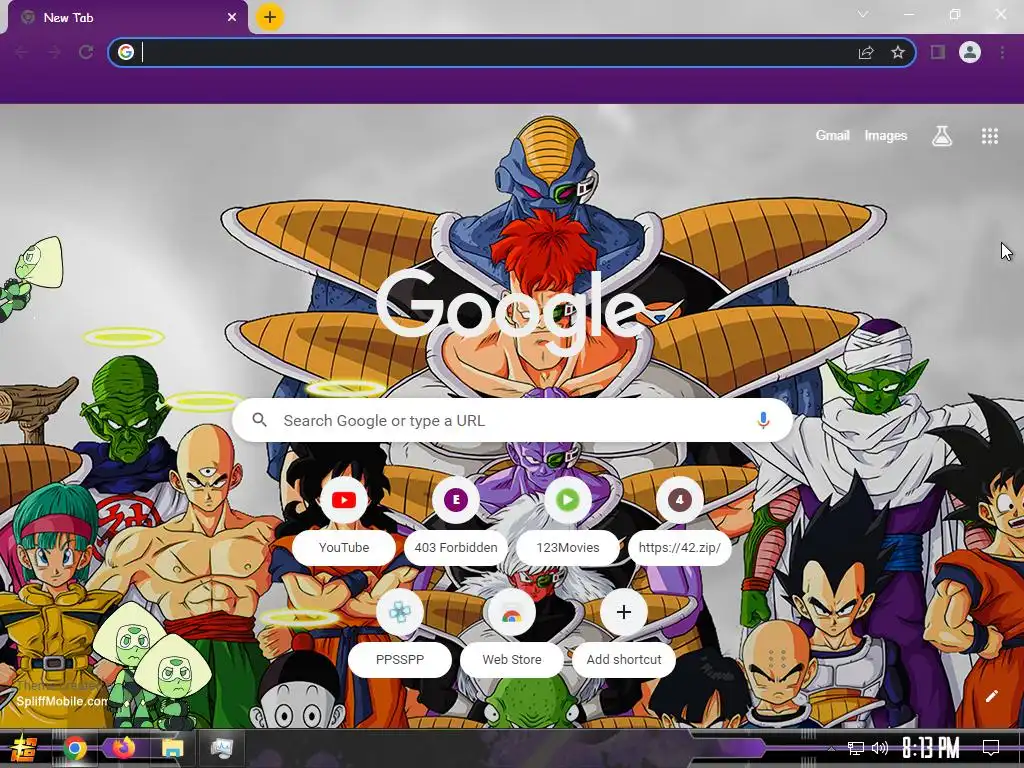The height and width of the screenshot is (768, 1024).
Task: Reload the page
Action: pos(86,52)
